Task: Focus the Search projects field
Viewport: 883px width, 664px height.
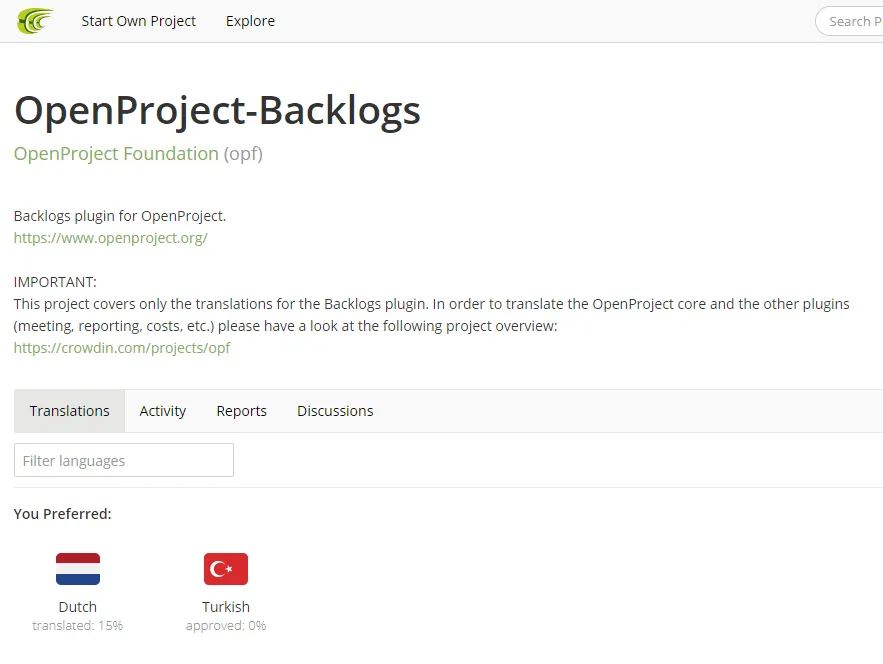Action: click(x=850, y=21)
